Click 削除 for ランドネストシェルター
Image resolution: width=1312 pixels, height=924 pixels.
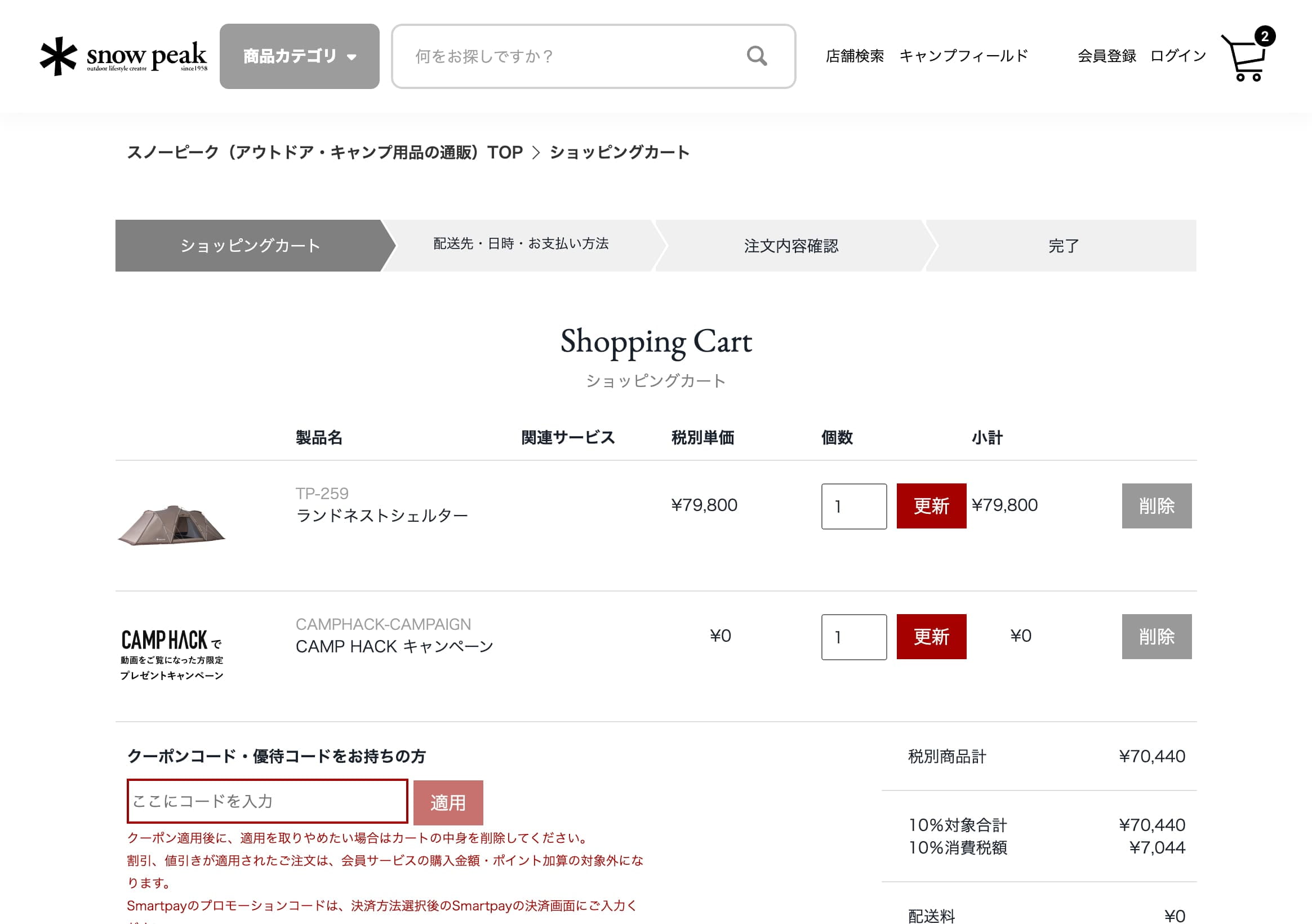pos(1157,506)
